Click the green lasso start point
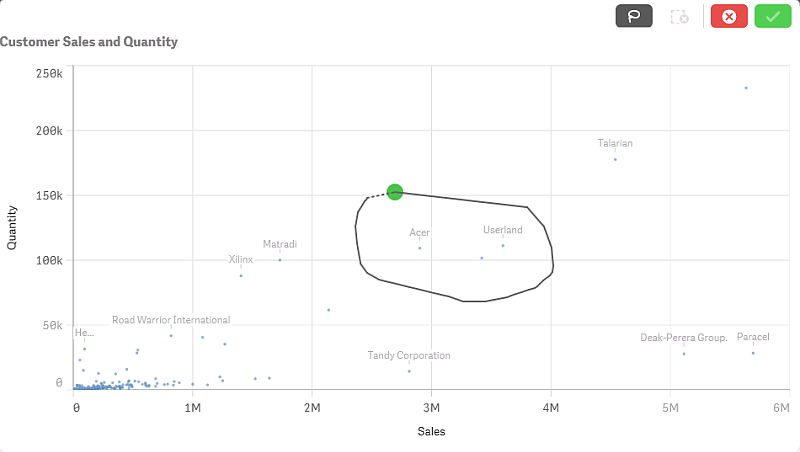This screenshot has width=800, height=452. pyautogui.click(x=395, y=192)
